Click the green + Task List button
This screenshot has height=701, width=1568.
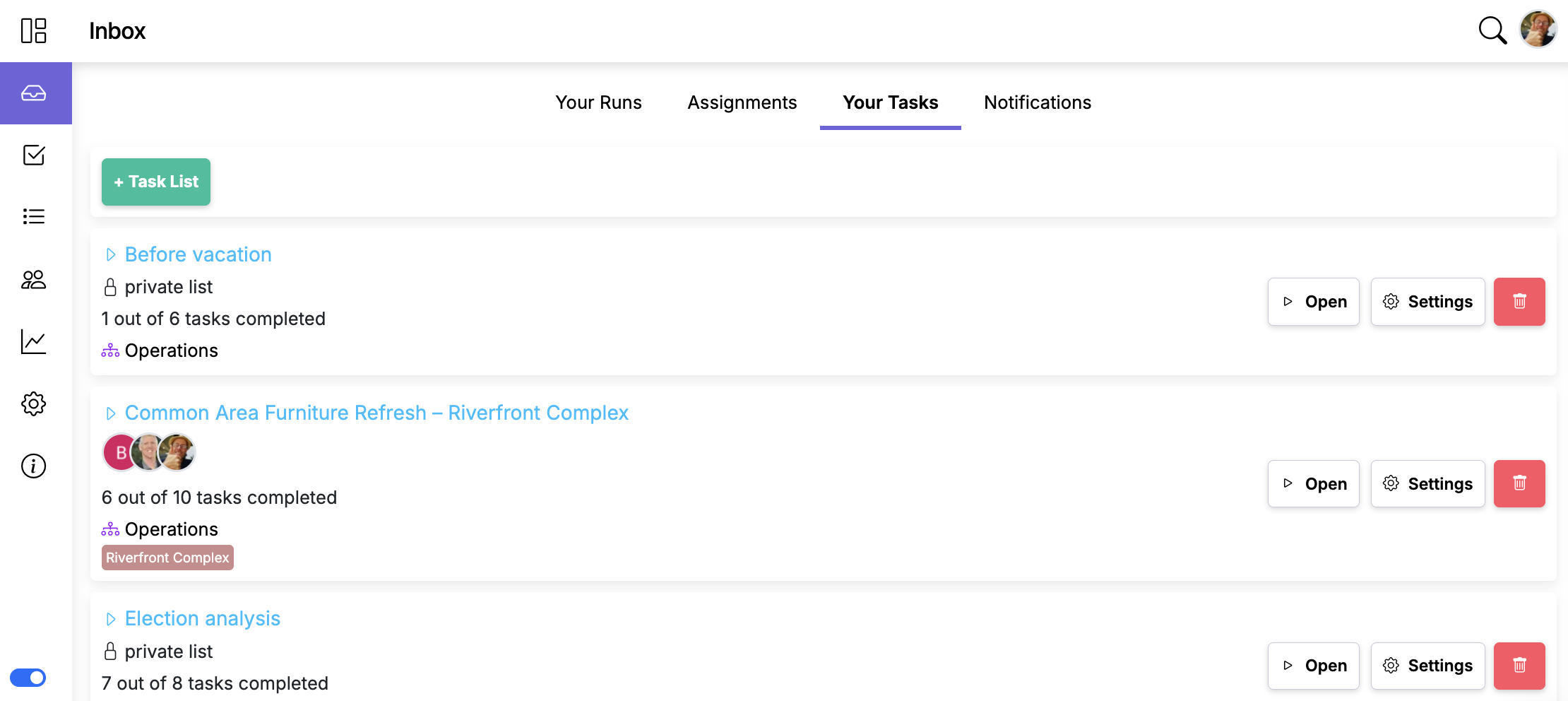click(156, 182)
